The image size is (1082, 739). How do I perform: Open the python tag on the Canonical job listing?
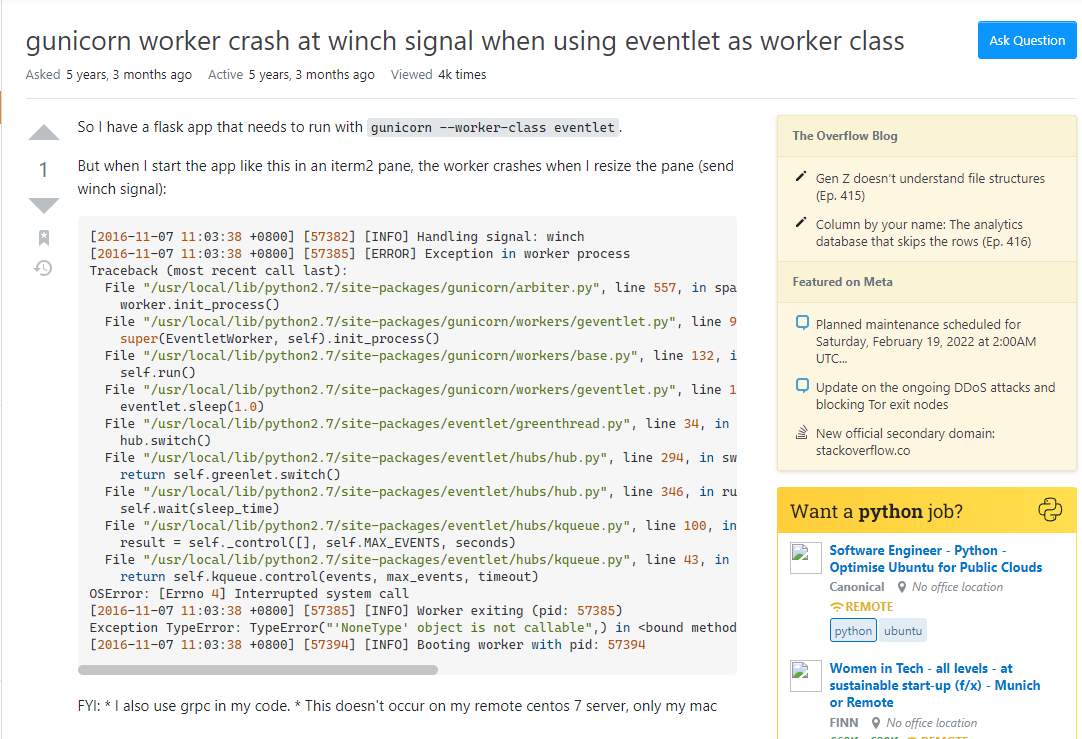pos(853,630)
